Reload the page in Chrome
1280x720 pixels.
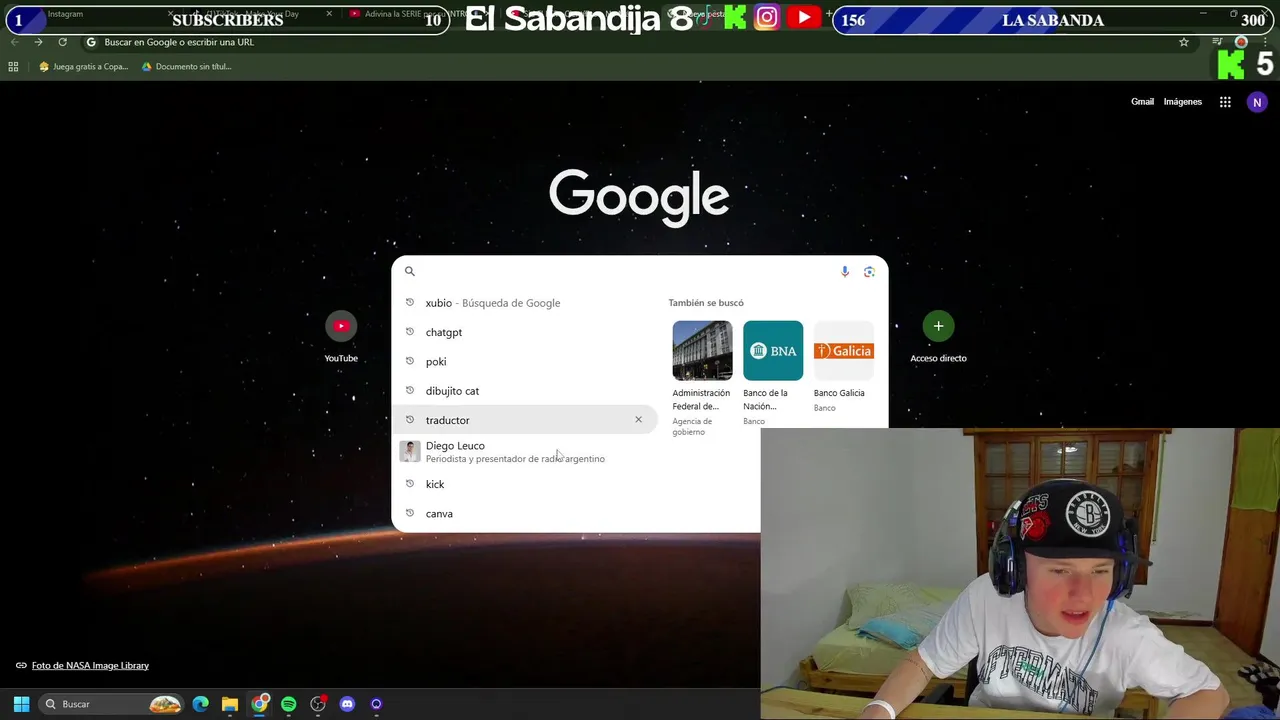coord(62,42)
